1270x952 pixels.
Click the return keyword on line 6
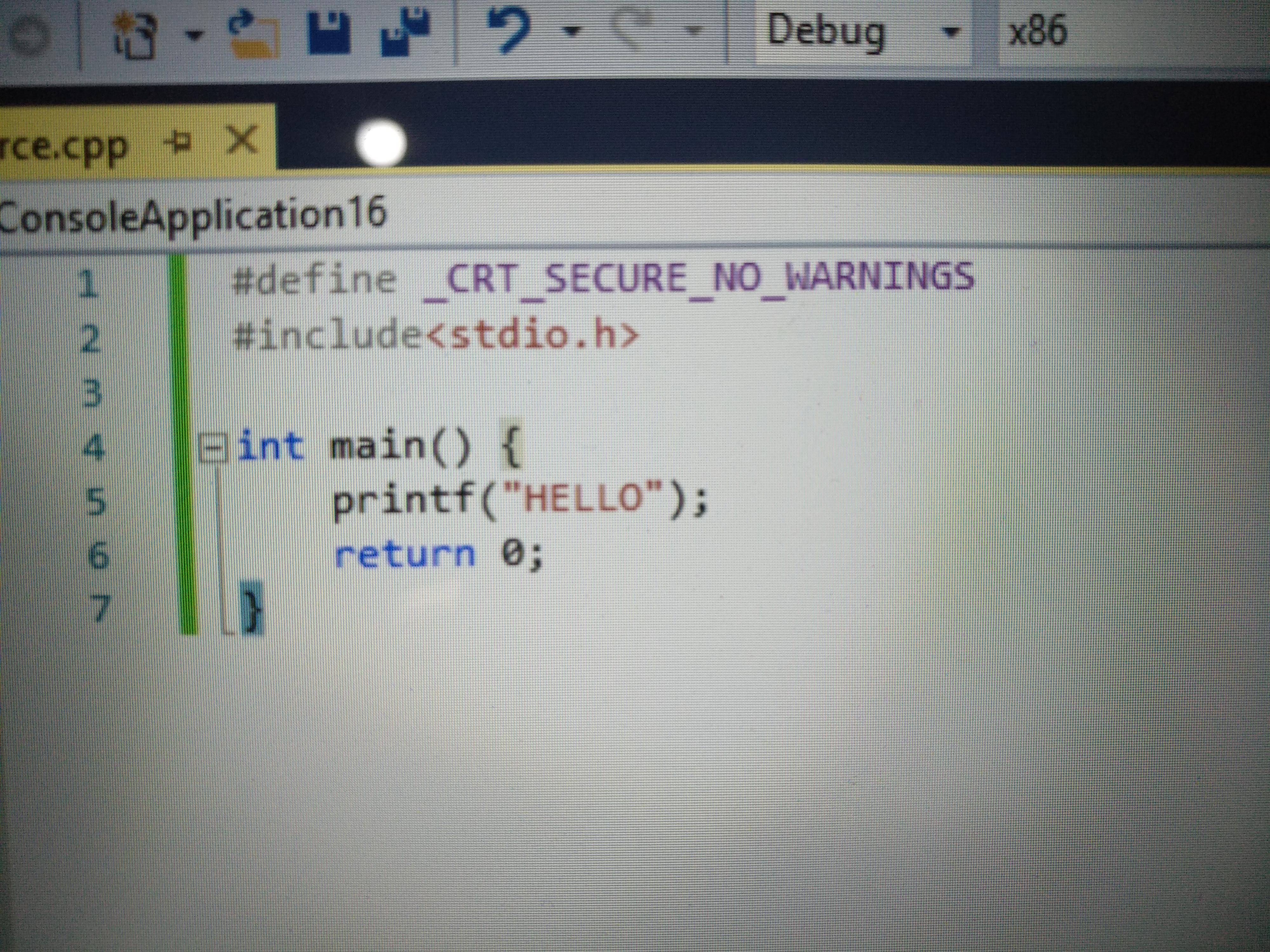coord(405,554)
